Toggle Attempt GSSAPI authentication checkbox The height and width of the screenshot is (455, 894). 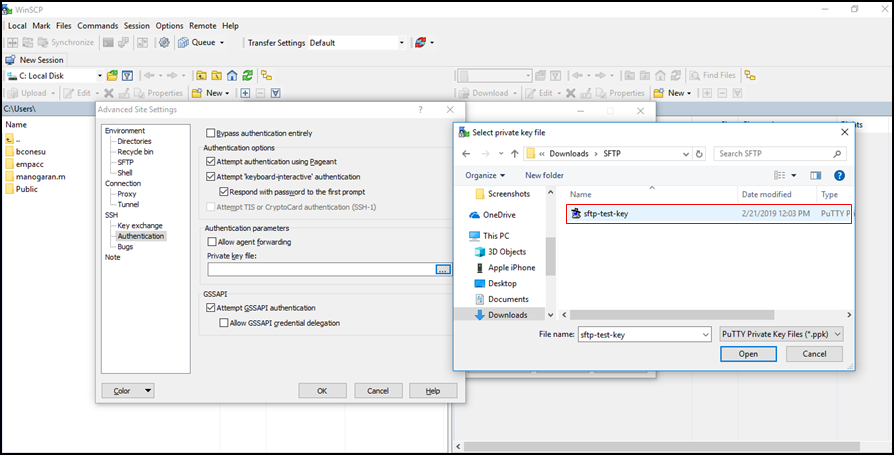click(x=211, y=308)
